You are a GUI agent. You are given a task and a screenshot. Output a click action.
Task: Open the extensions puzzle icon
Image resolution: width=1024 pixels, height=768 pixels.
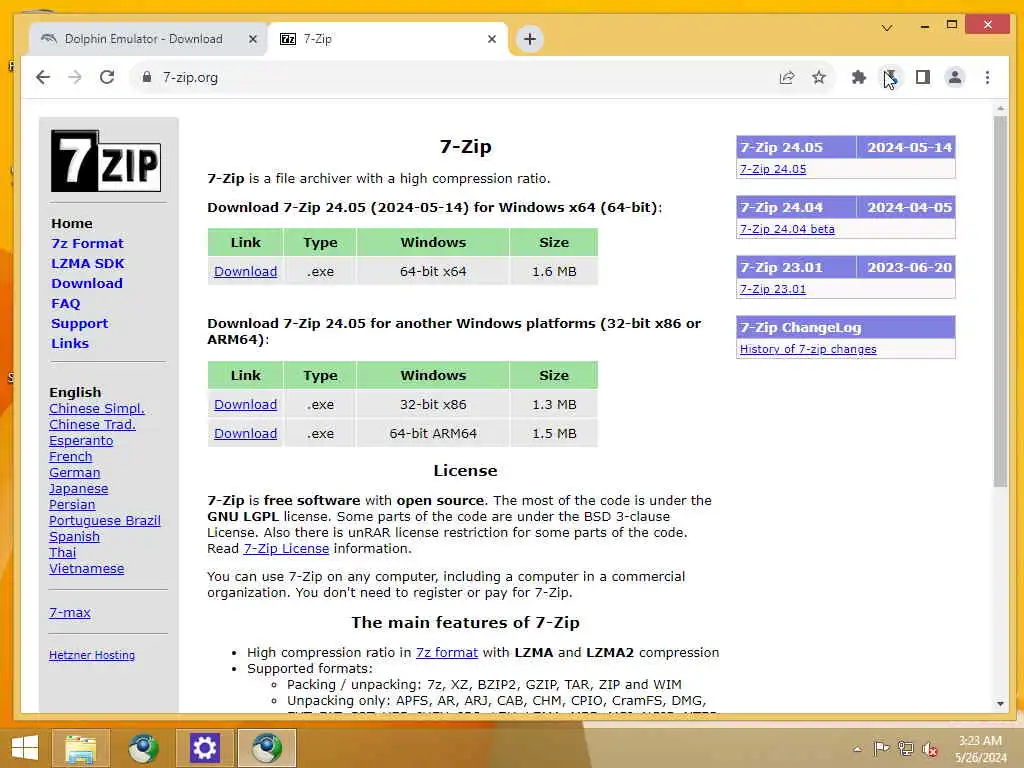[x=859, y=77]
